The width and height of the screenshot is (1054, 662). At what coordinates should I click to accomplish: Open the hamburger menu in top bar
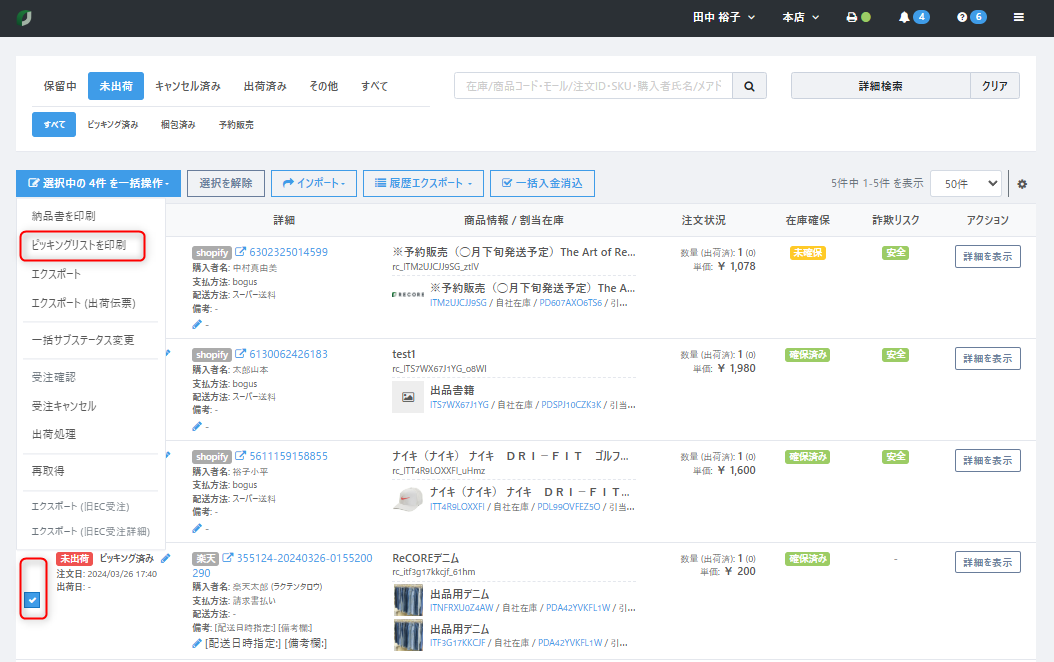tap(1018, 17)
